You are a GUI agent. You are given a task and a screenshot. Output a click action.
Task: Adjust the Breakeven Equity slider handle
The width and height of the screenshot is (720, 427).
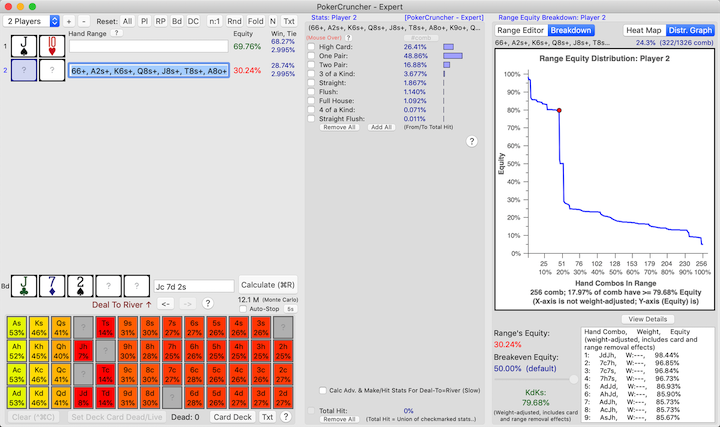pyautogui.click(x=574, y=379)
